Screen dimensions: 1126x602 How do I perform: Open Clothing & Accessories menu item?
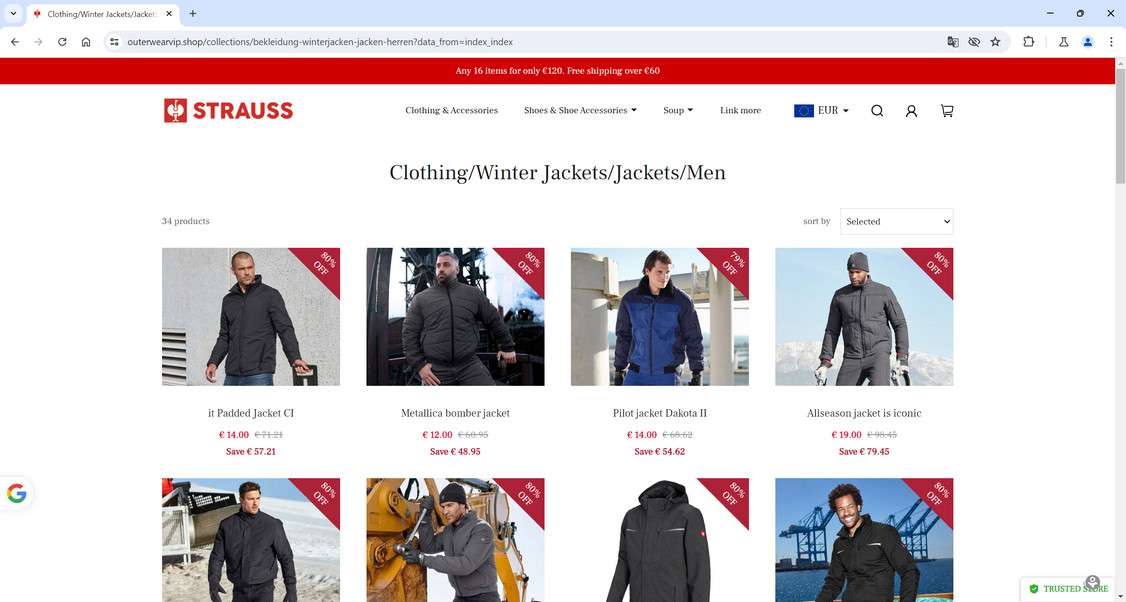click(x=451, y=111)
